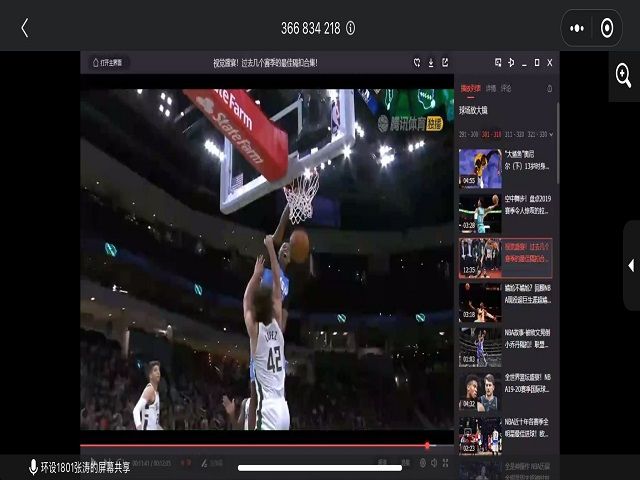Click the 打开主界面 button
Screen dimensions: 640x480
click(111, 62)
